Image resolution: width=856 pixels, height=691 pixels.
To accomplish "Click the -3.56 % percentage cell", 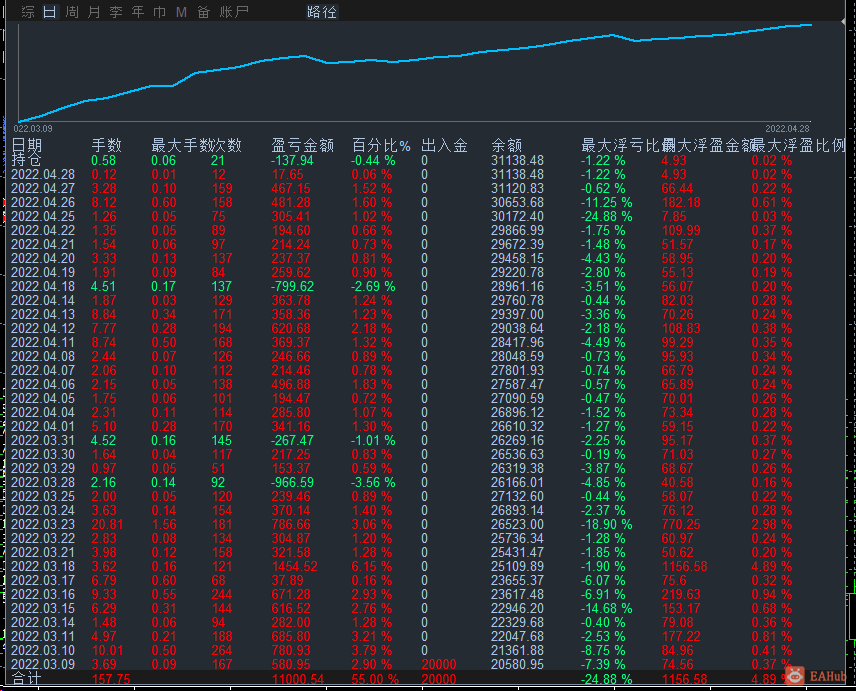I will click(373, 482).
